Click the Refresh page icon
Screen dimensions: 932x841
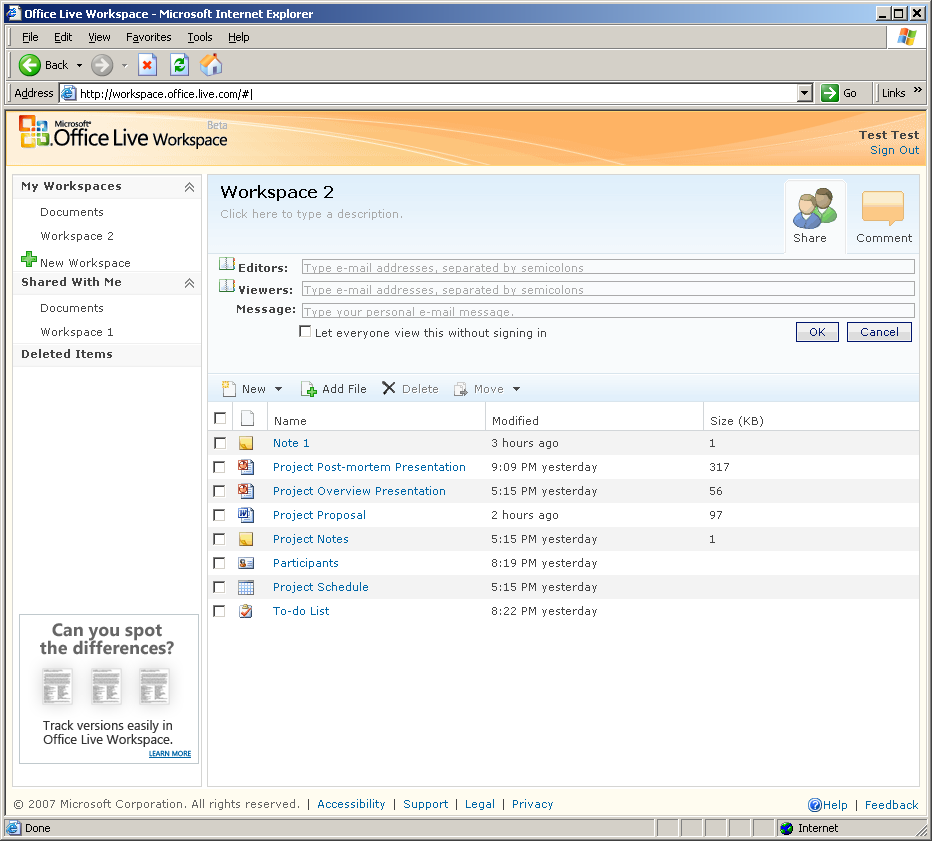click(x=180, y=65)
